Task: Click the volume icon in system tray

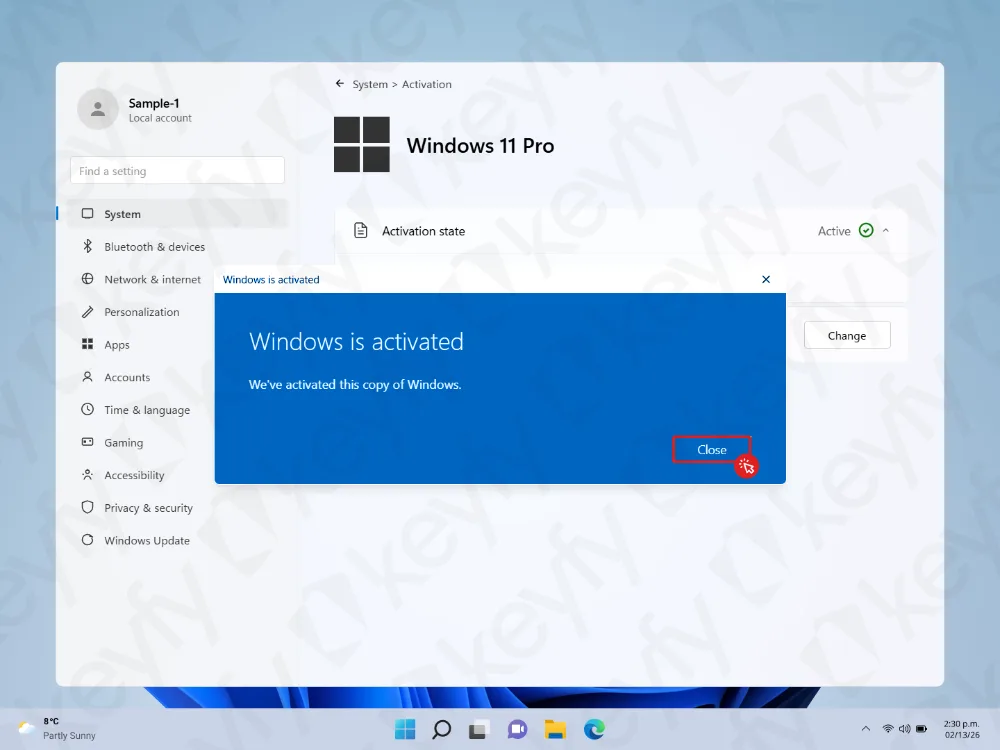Action: click(904, 728)
